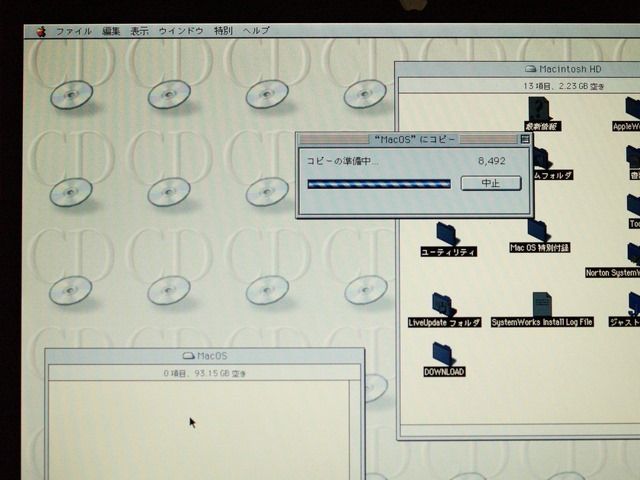Click the Macintosh HD drive icon in title
The image size is (640, 480).
530,69
